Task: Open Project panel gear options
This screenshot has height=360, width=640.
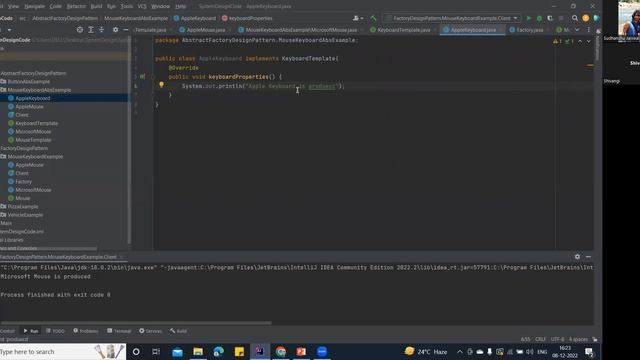Action: tap(116, 30)
